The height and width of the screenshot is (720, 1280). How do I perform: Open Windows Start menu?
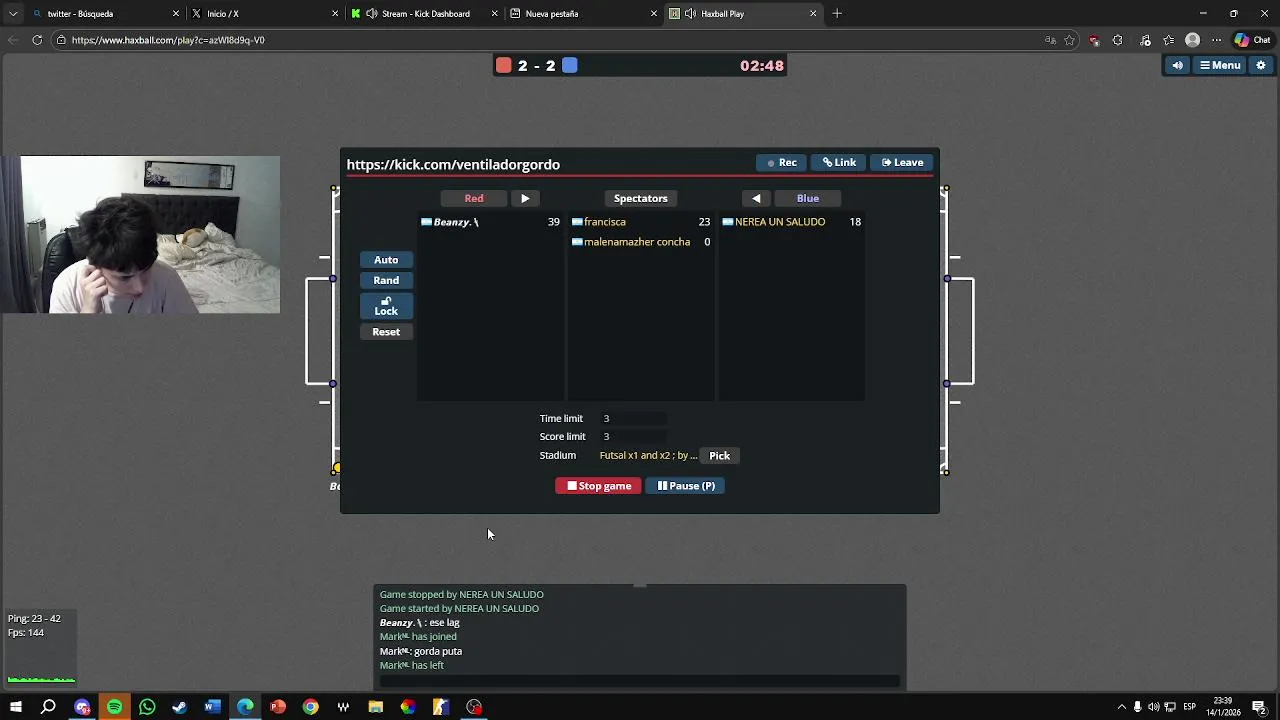(16, 707)
